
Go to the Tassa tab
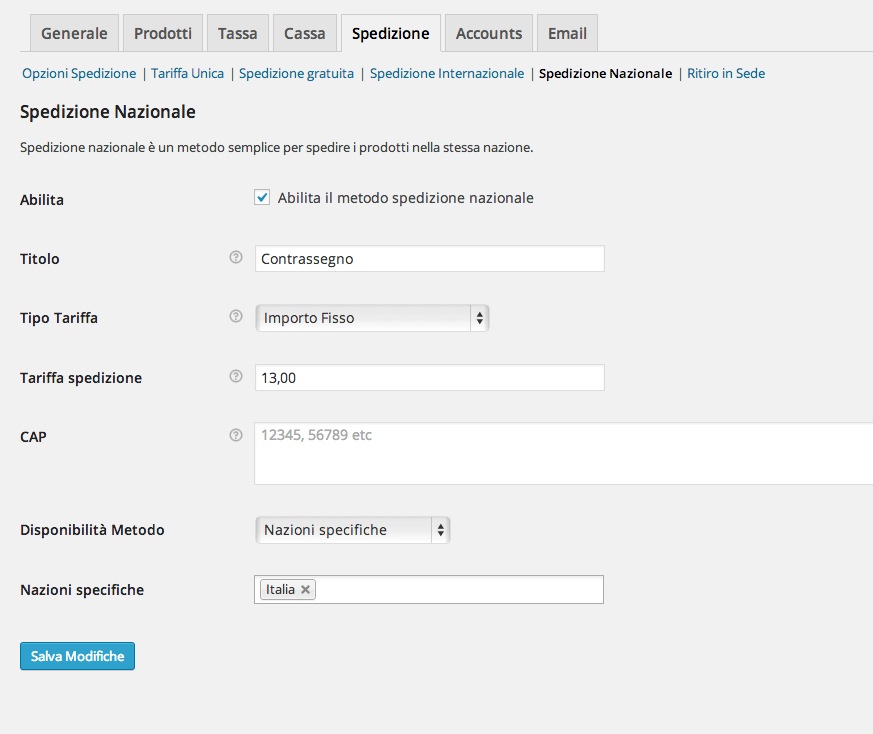click(238, 33)
